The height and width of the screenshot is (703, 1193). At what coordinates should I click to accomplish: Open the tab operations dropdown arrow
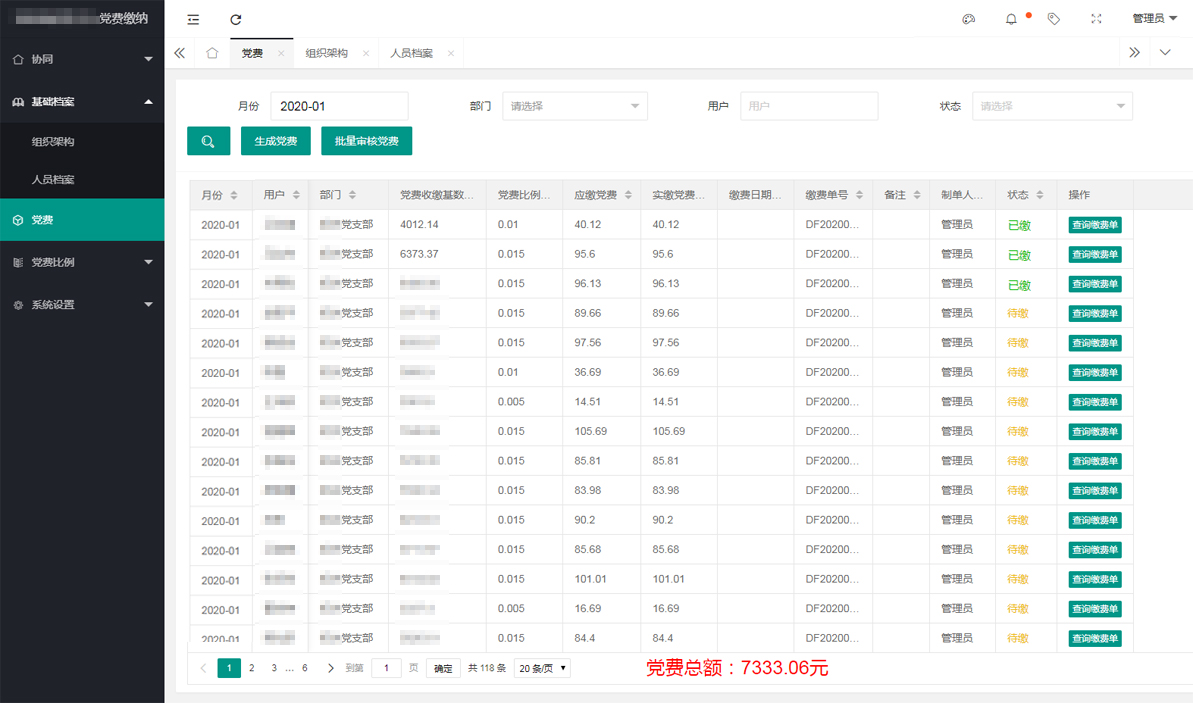1165,53
